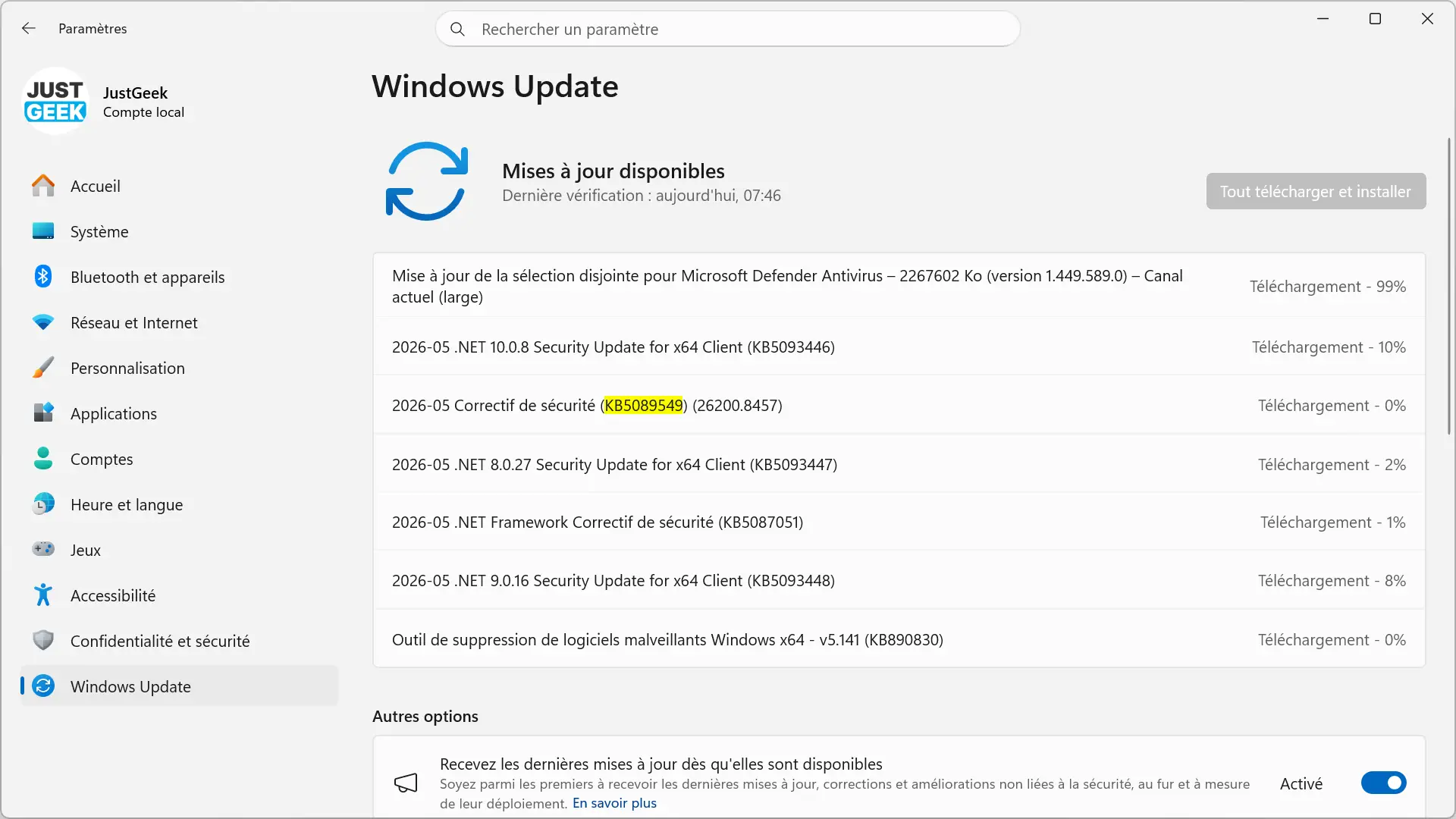Click the Accessibilité figure icon
The width and height of the screenshot is (1456, 819).
[43, 595]
